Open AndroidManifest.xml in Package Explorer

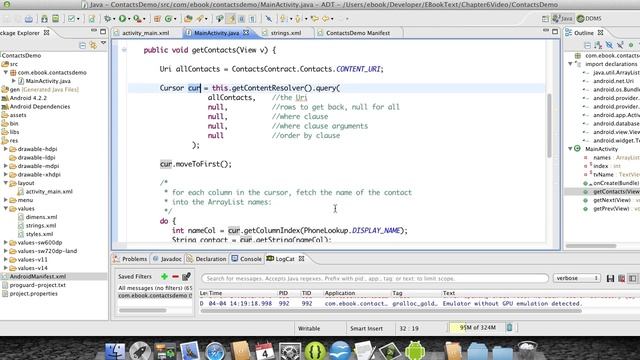(38, 276)
